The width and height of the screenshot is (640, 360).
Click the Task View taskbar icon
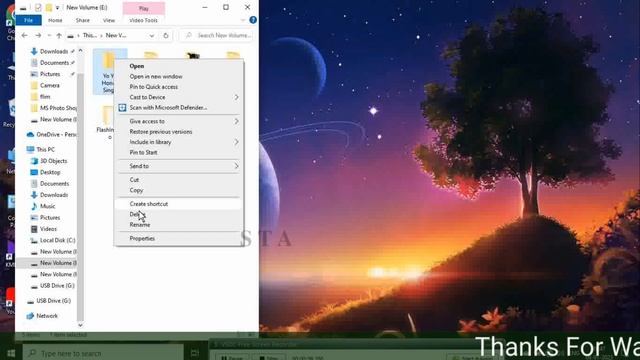[195, 353]
